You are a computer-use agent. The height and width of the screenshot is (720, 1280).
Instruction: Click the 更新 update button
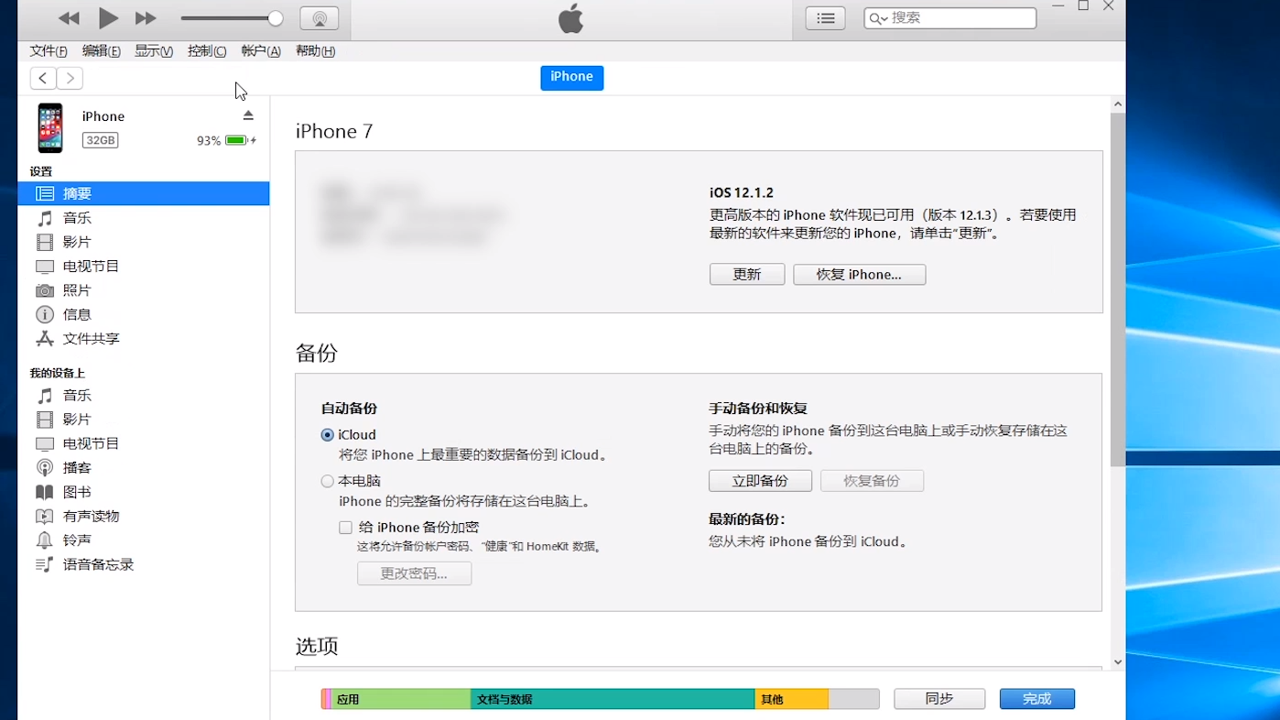tap(747, 274)
